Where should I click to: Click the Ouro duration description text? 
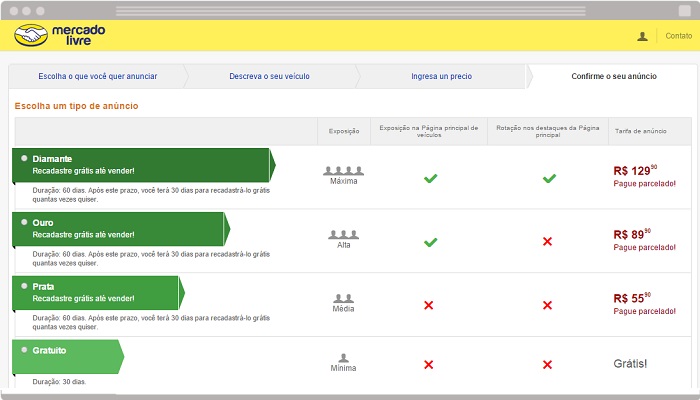click(x=151, y=258)
